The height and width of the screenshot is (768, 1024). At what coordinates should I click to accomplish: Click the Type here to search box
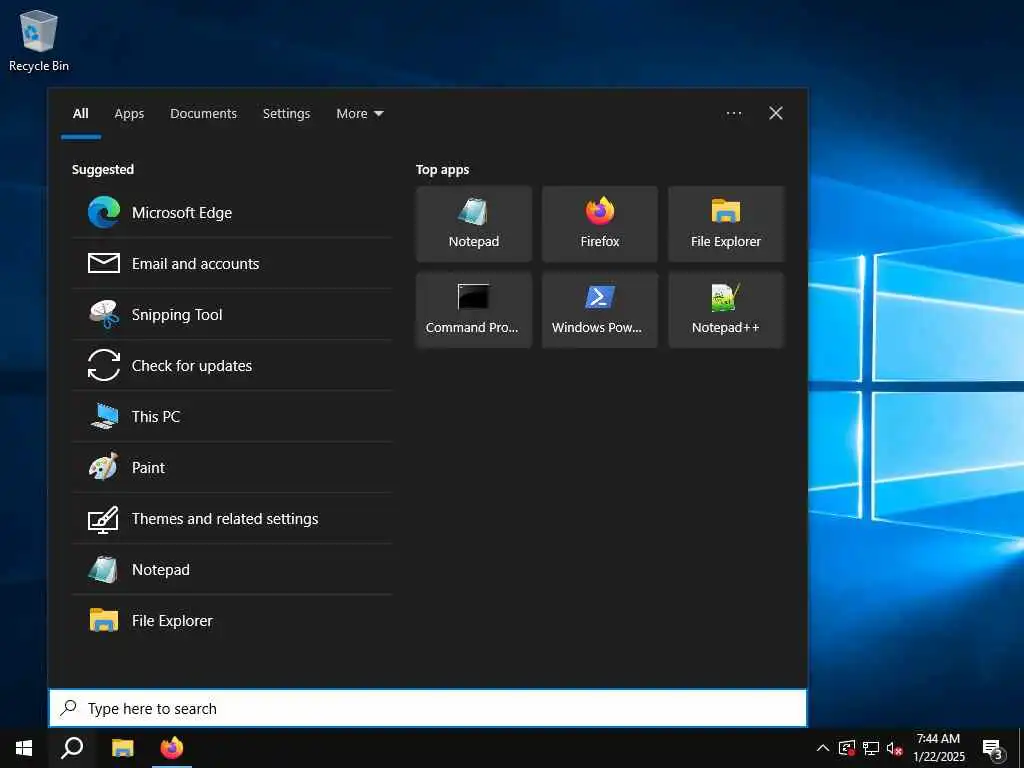(x=428, y=708)
